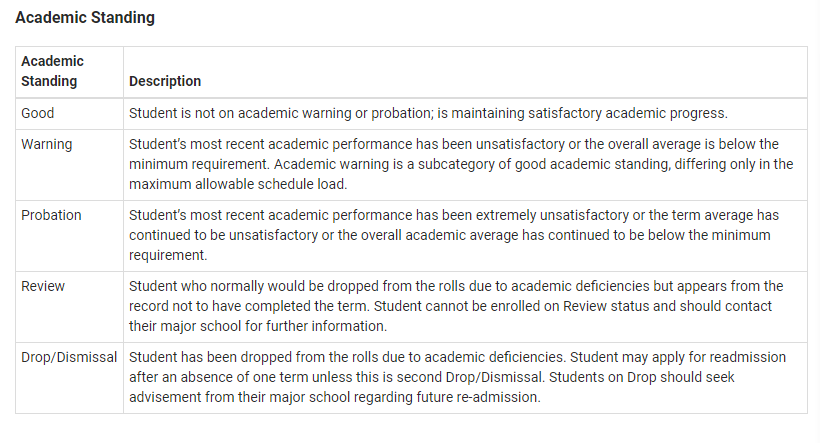Screen dimensions: 820x443
Task: Click the description text for Good standing
Action: point(428,113)
